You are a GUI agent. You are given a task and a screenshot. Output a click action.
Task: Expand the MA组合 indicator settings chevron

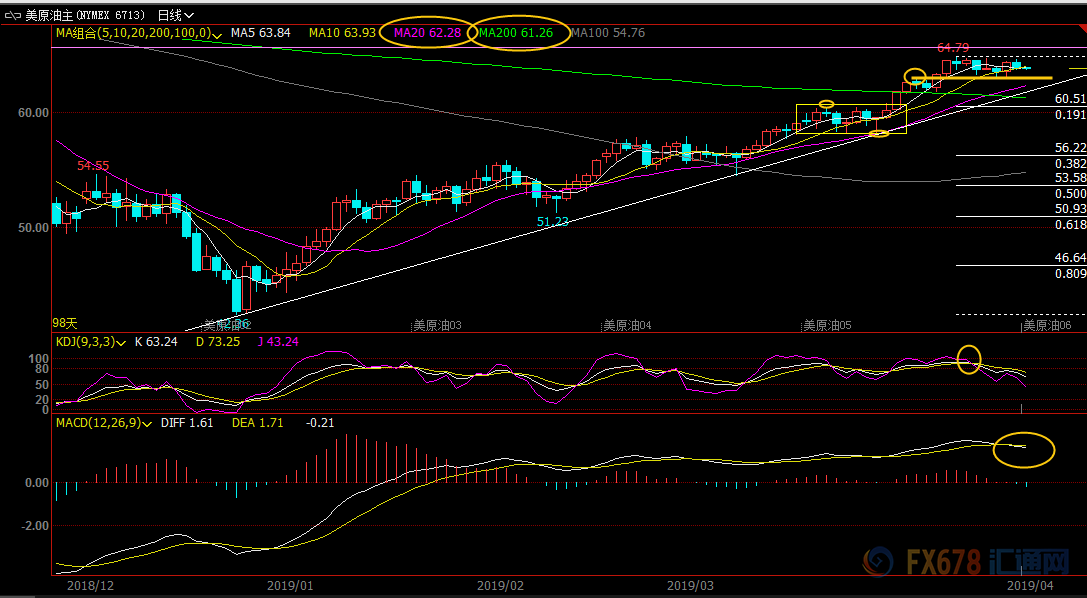coord(218,34)
